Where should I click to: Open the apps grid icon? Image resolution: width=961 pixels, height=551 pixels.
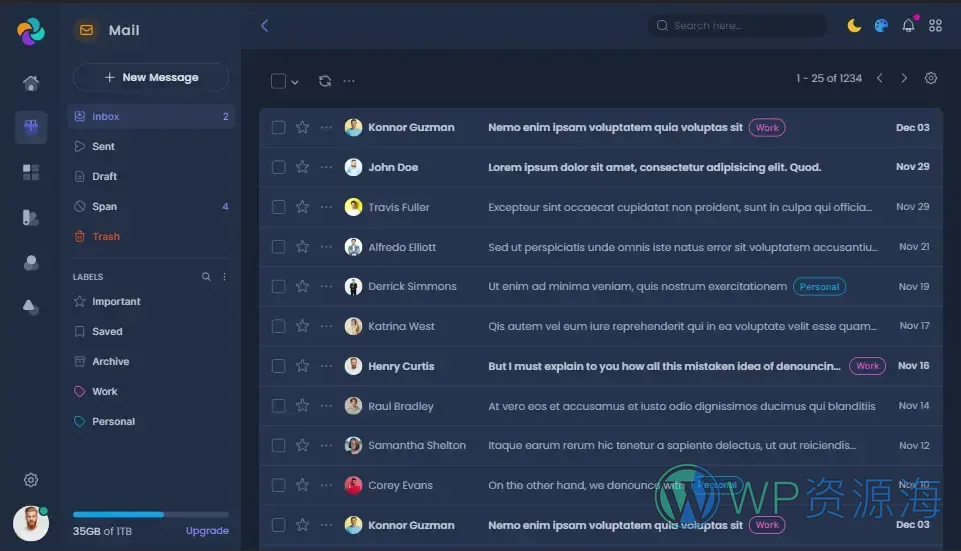pos(936,26)
